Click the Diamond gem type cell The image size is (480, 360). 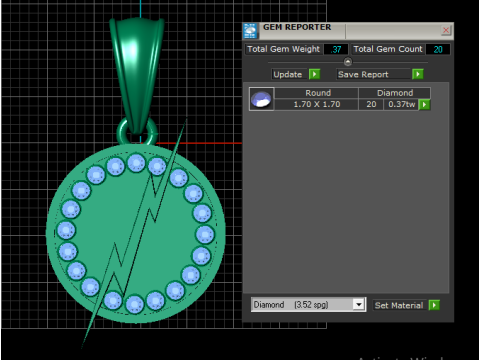(395, 93)
